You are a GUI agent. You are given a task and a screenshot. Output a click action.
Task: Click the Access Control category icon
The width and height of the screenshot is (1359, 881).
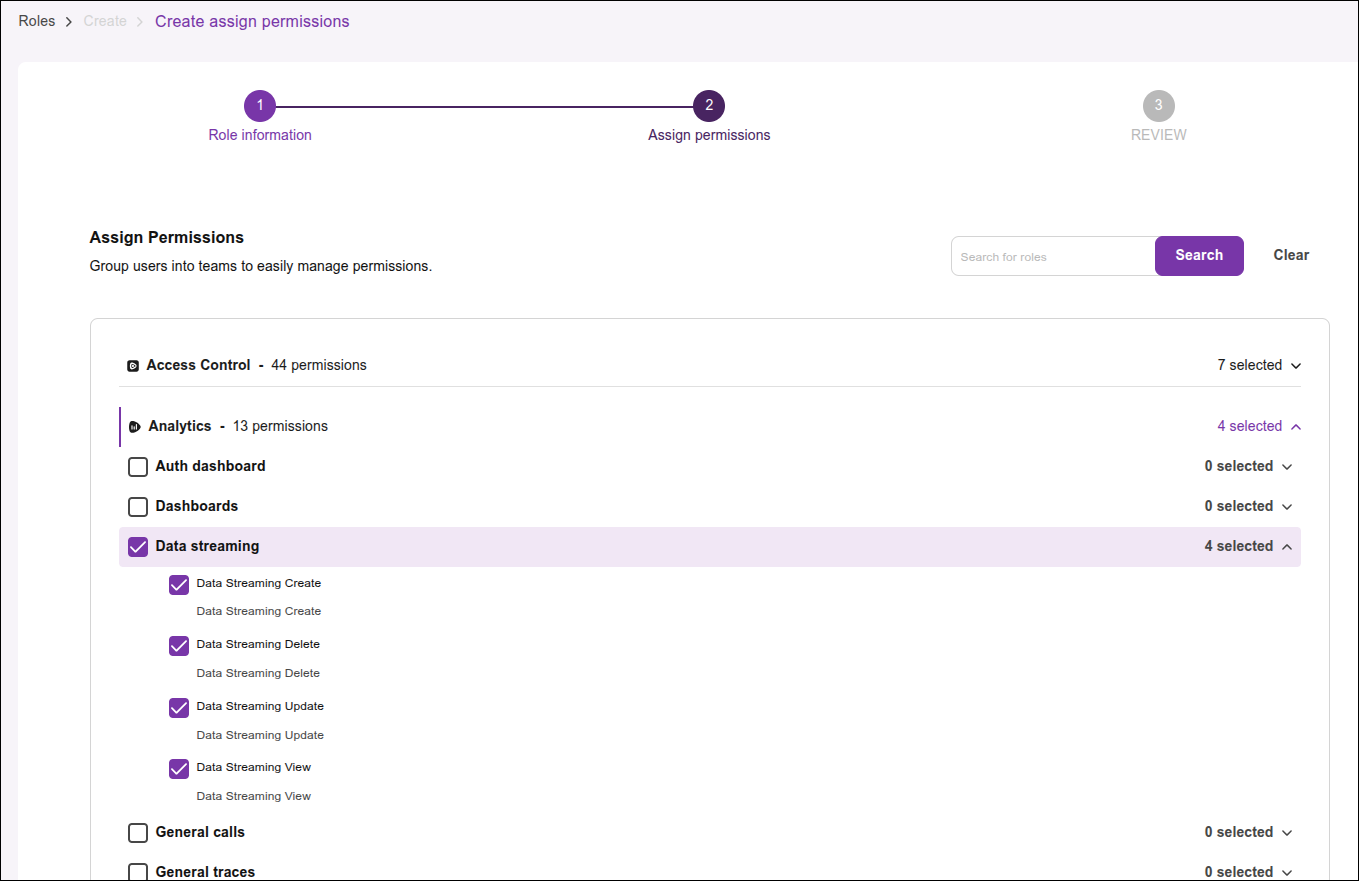(133, 365)
